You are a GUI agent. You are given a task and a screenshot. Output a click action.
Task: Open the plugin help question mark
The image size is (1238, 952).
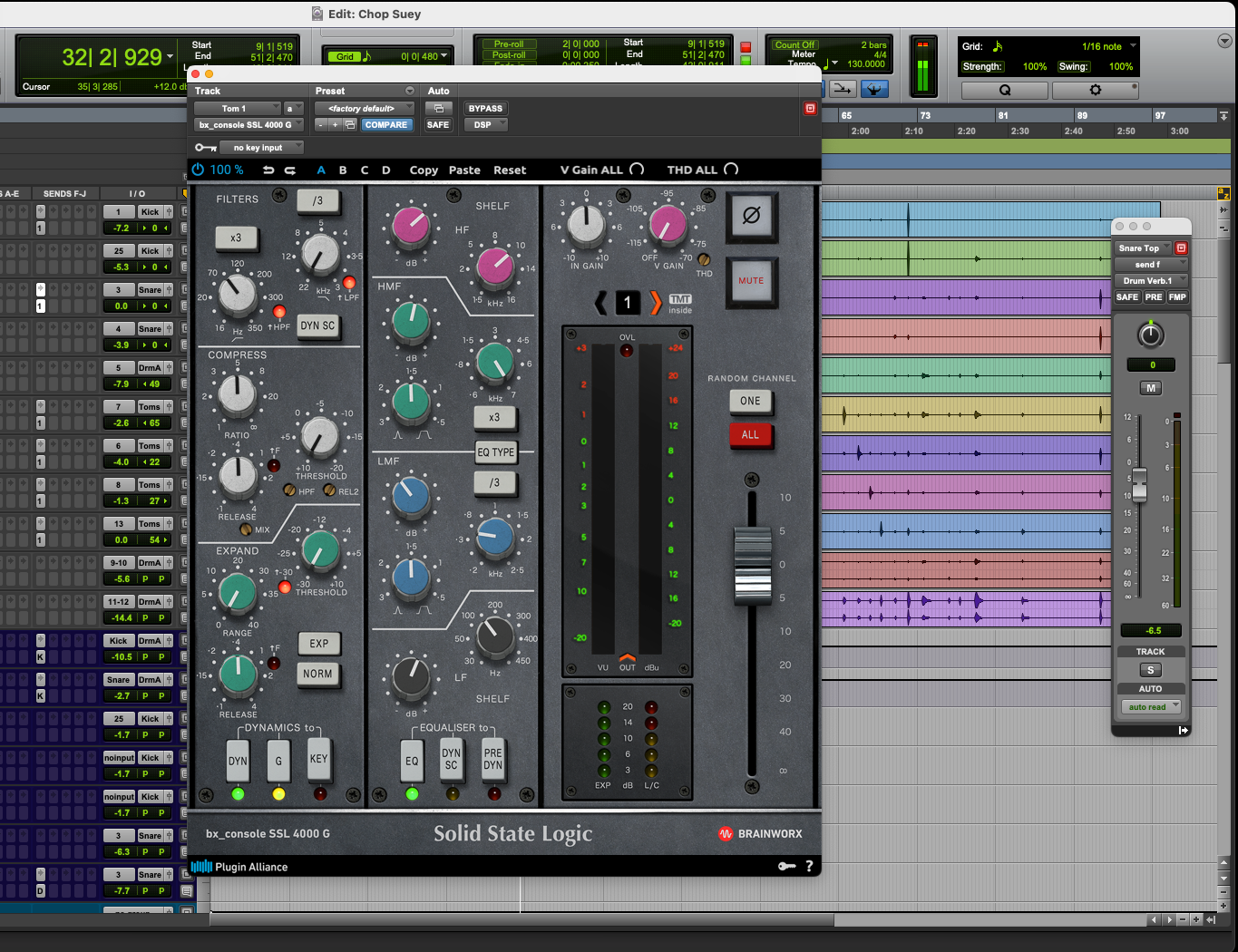(810, 866)
